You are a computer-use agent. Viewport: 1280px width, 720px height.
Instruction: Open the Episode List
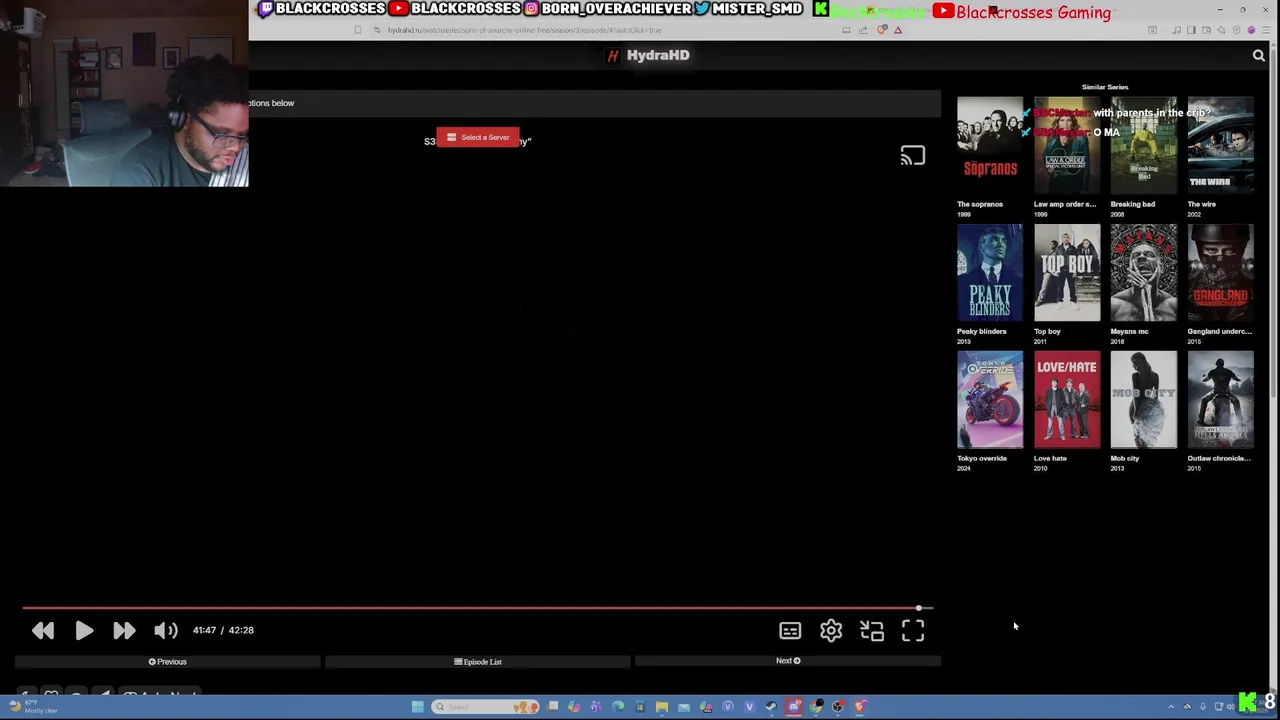click(x=478, y=661)
